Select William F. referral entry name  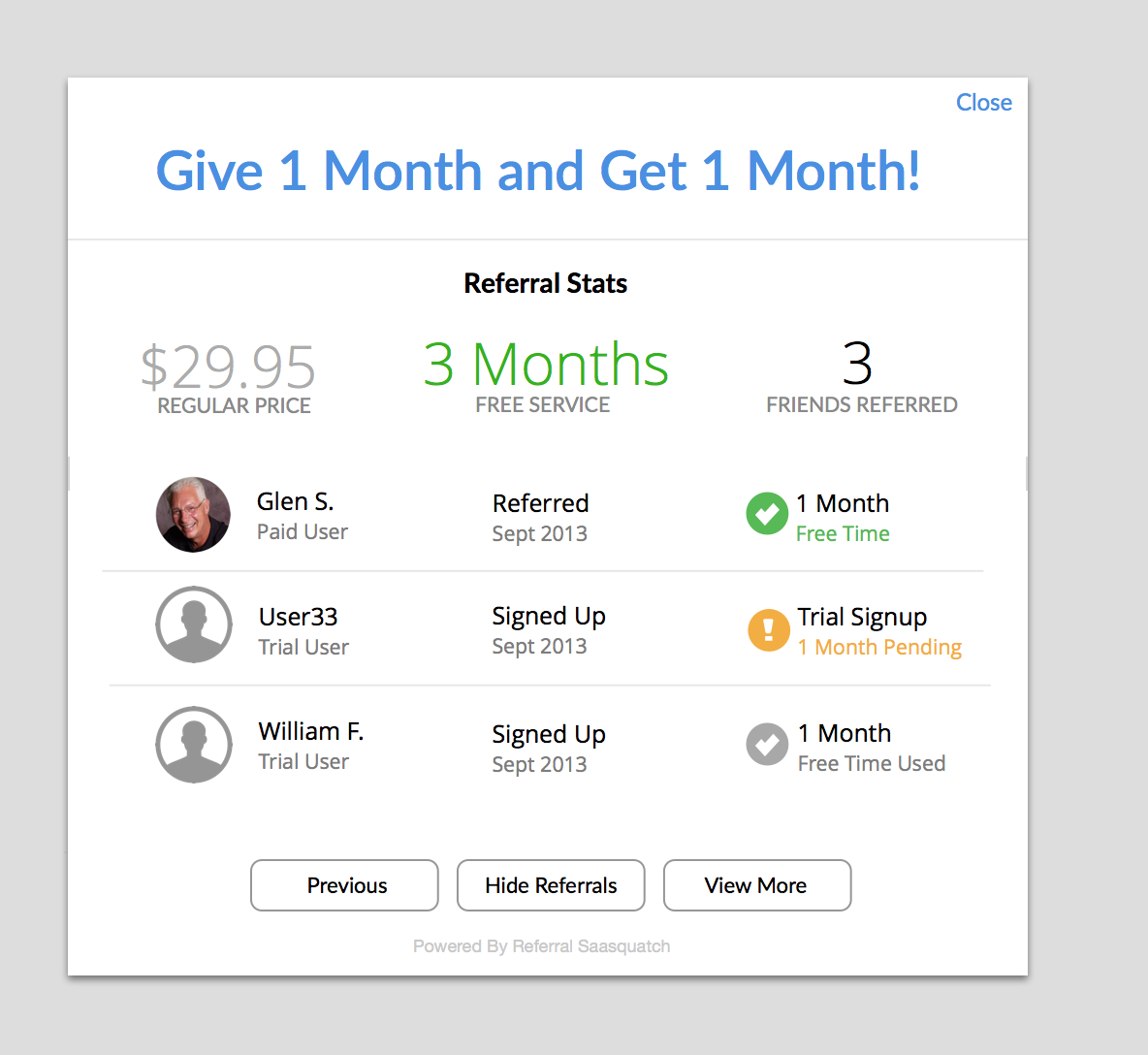coord(311,731)
